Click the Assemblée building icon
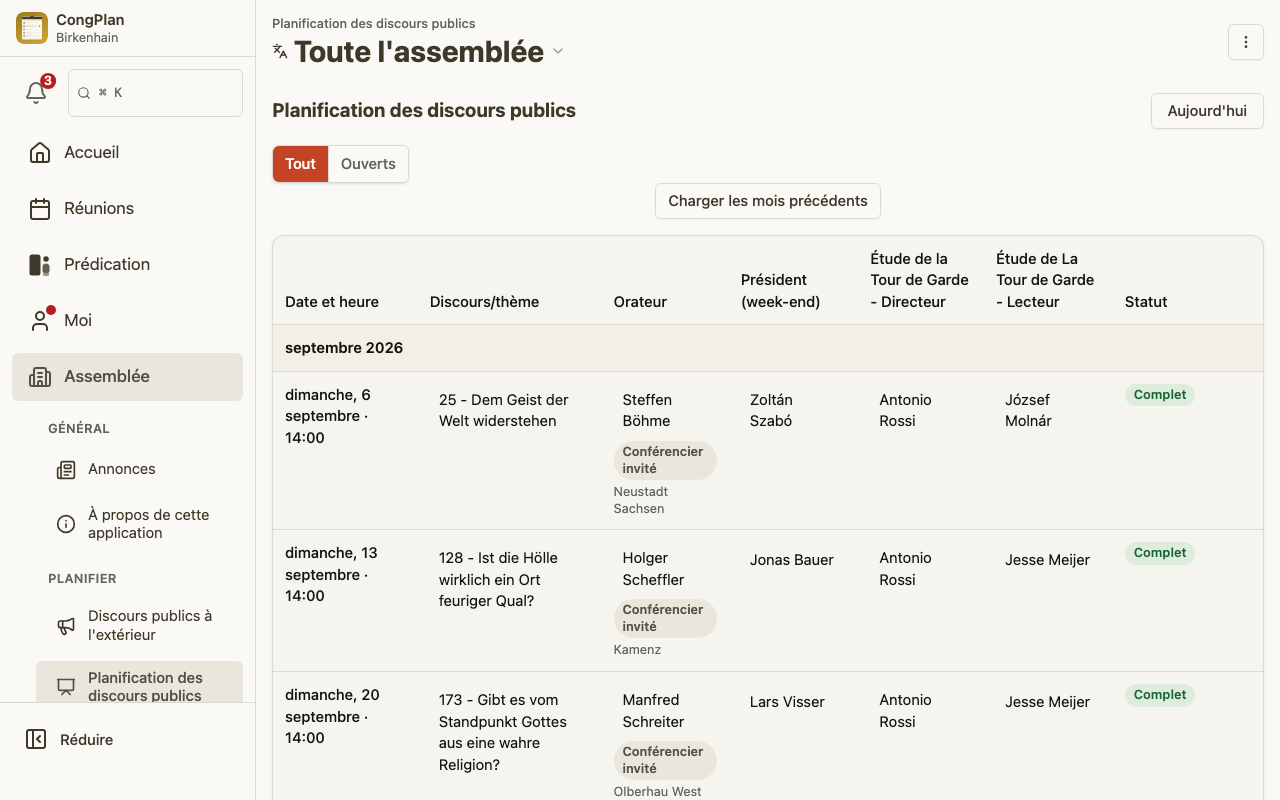Image resolution: width=1280 pixels, height=800 pixels. pos(40,376)
